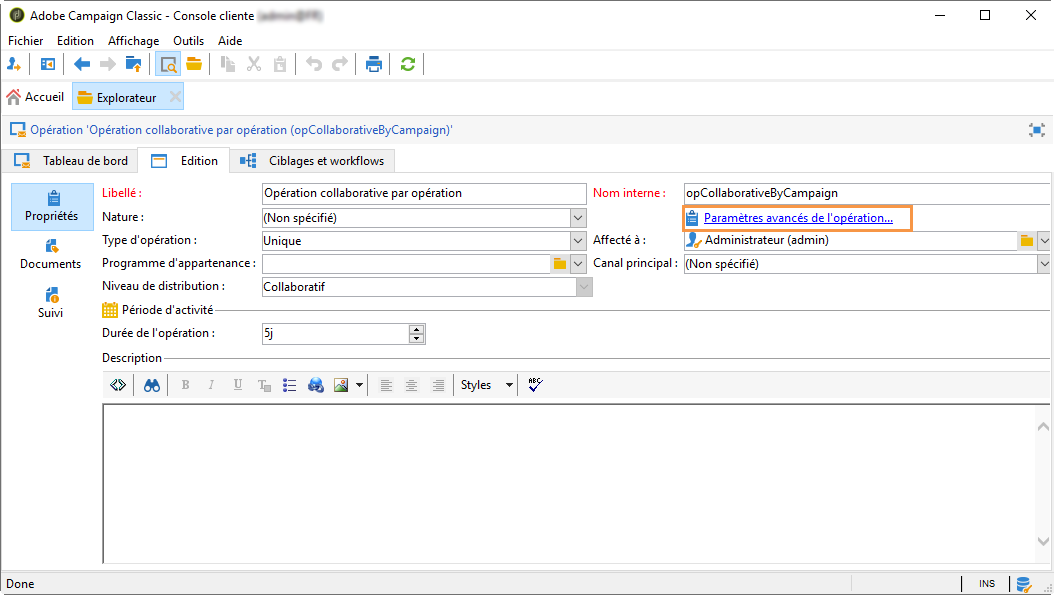Expand the Affecté à dropdown arrow
Viewport: 1054px width, 595px height.
(x=1045, y=241)
